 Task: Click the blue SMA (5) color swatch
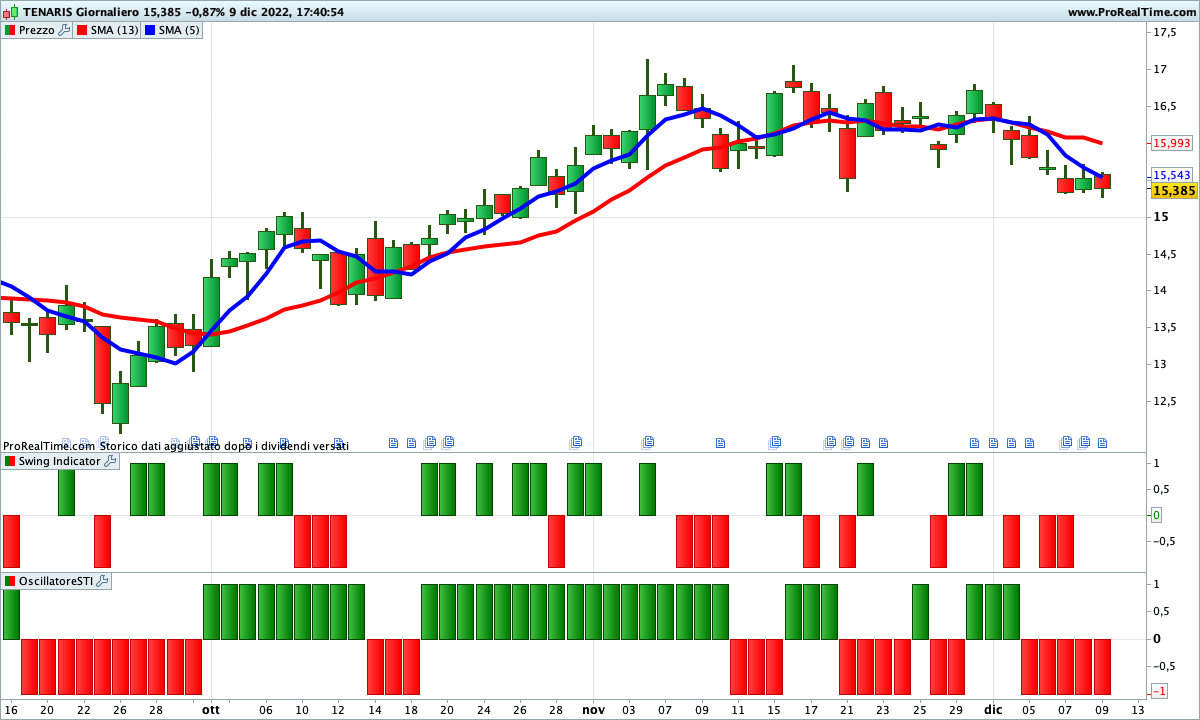(x=150, y=30)
